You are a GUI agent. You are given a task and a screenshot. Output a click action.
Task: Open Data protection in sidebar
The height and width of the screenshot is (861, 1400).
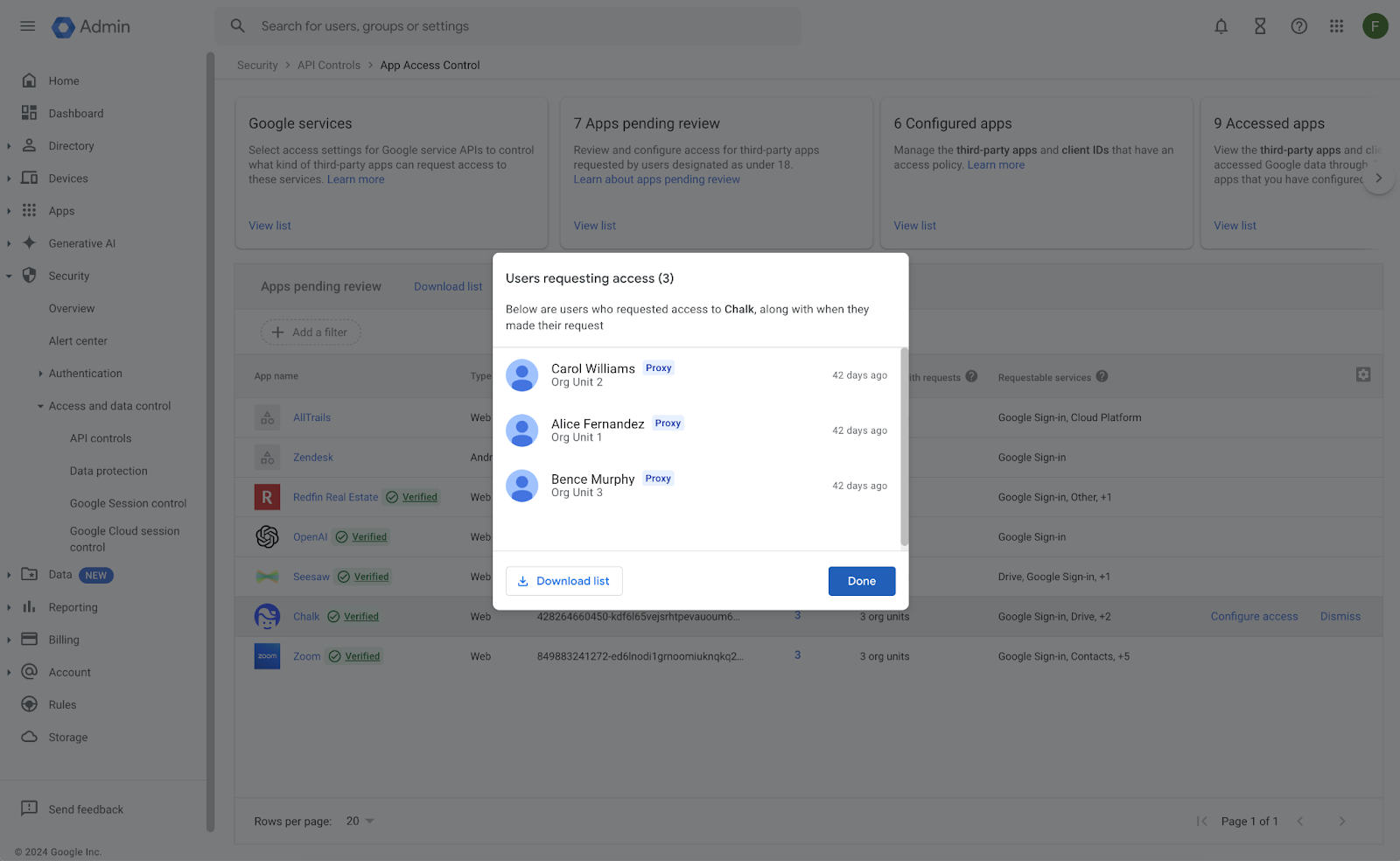[x=108, y=471]
